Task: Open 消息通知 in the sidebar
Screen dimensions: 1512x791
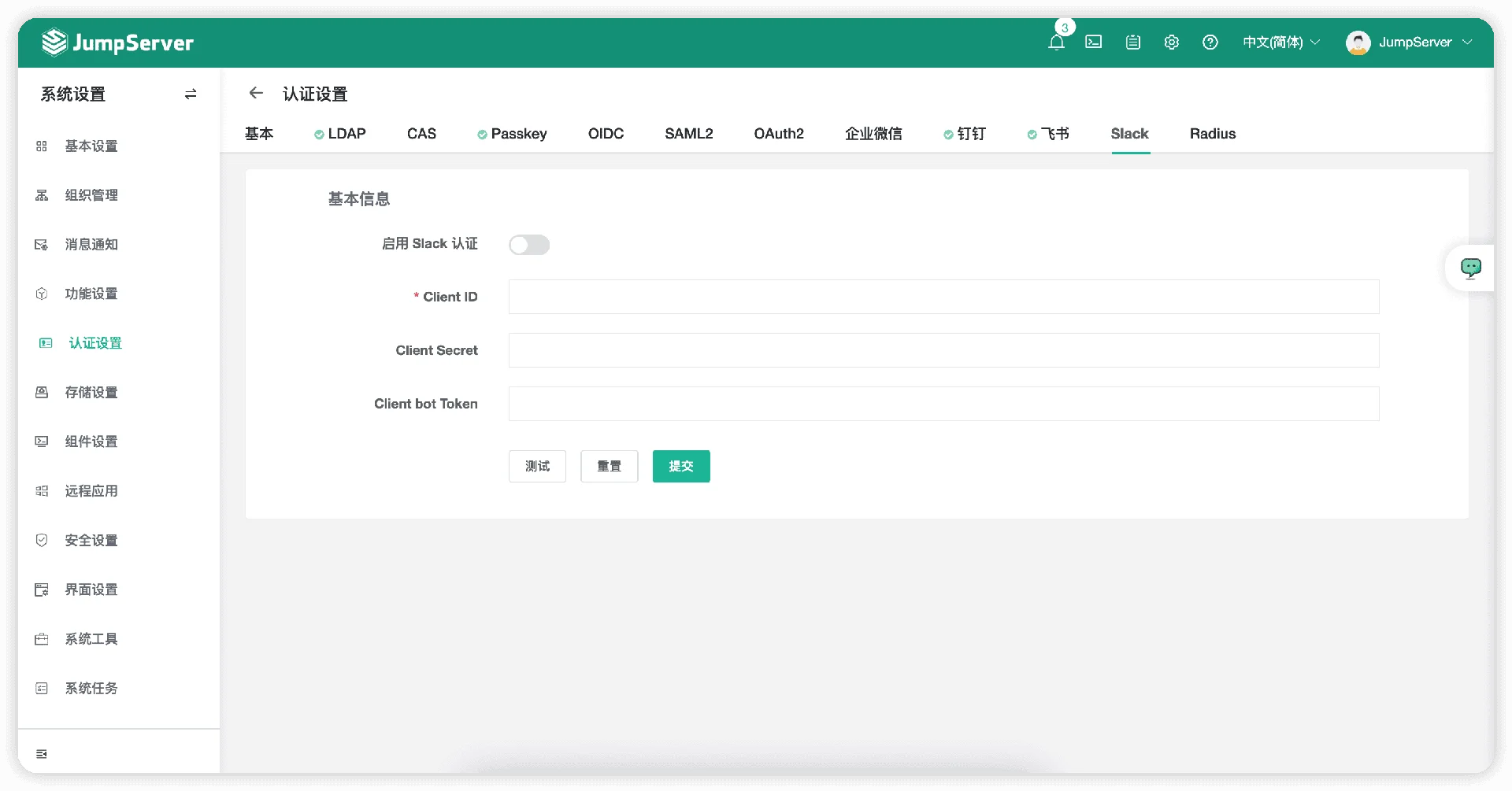Action: pos(91,245)
